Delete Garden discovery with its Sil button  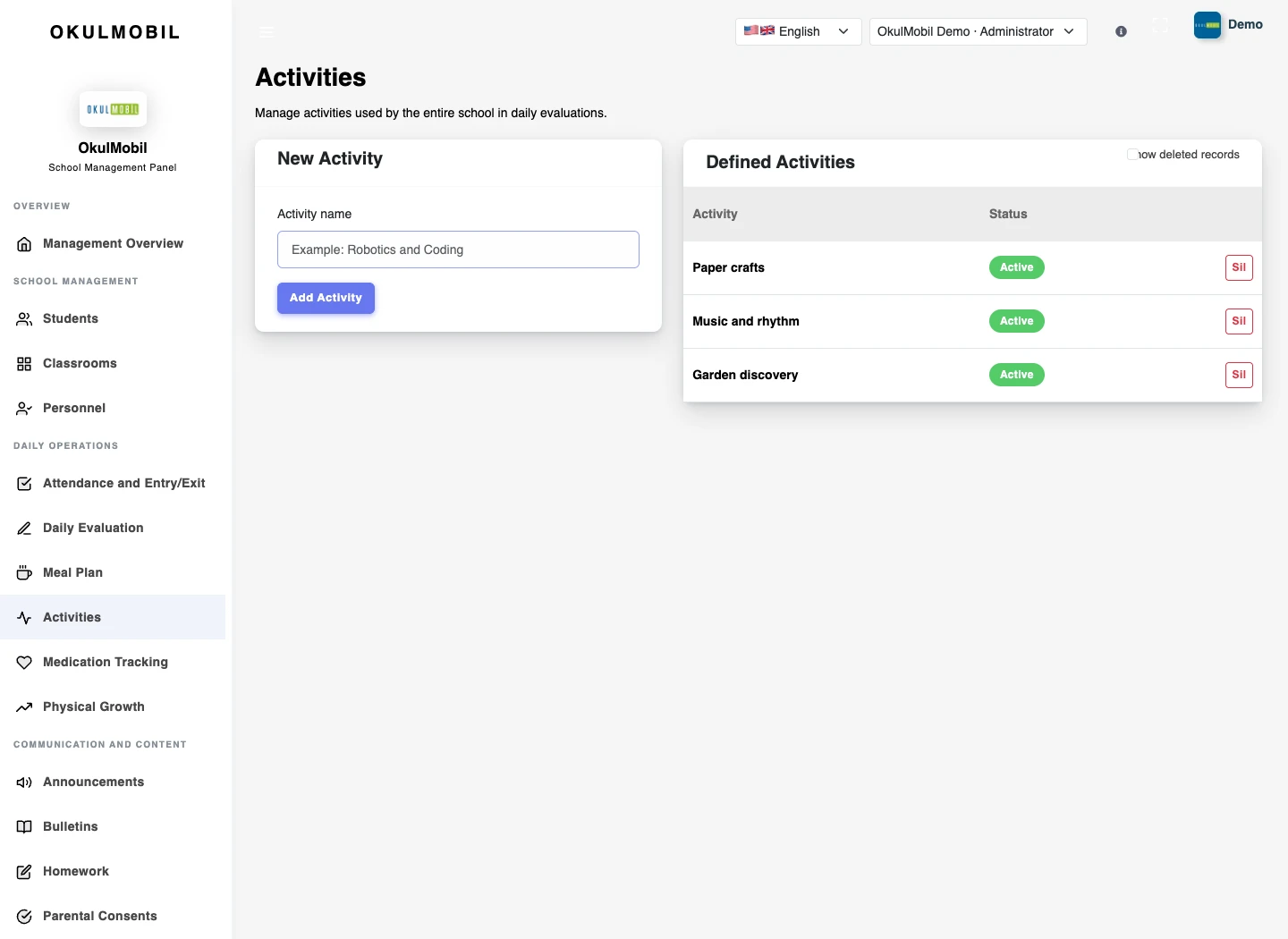click(1239, 375)
